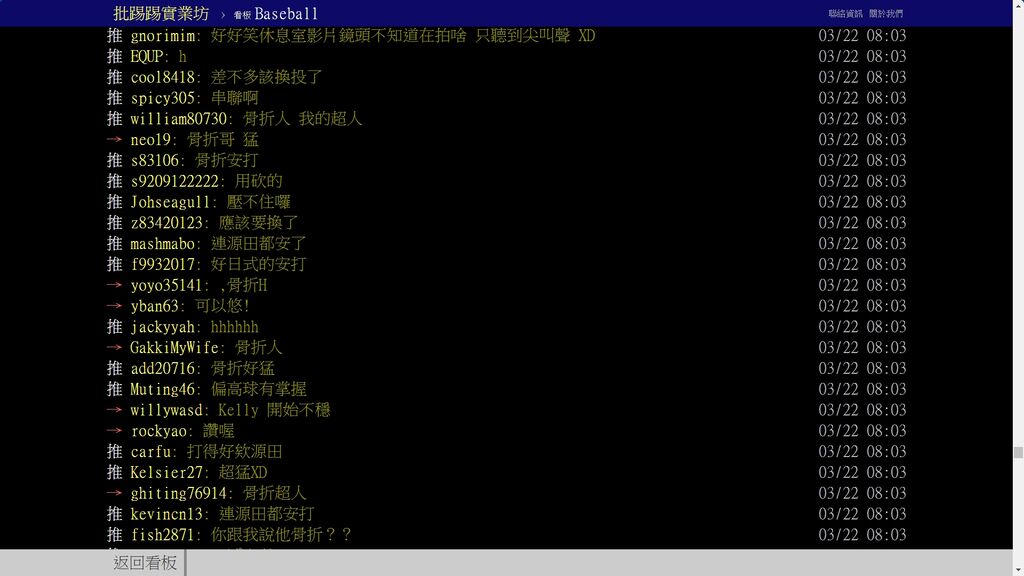Viewport: 1024px width, 576px height.
Task: Click the red arrow beside rockyao
Action: pos(114,430)
